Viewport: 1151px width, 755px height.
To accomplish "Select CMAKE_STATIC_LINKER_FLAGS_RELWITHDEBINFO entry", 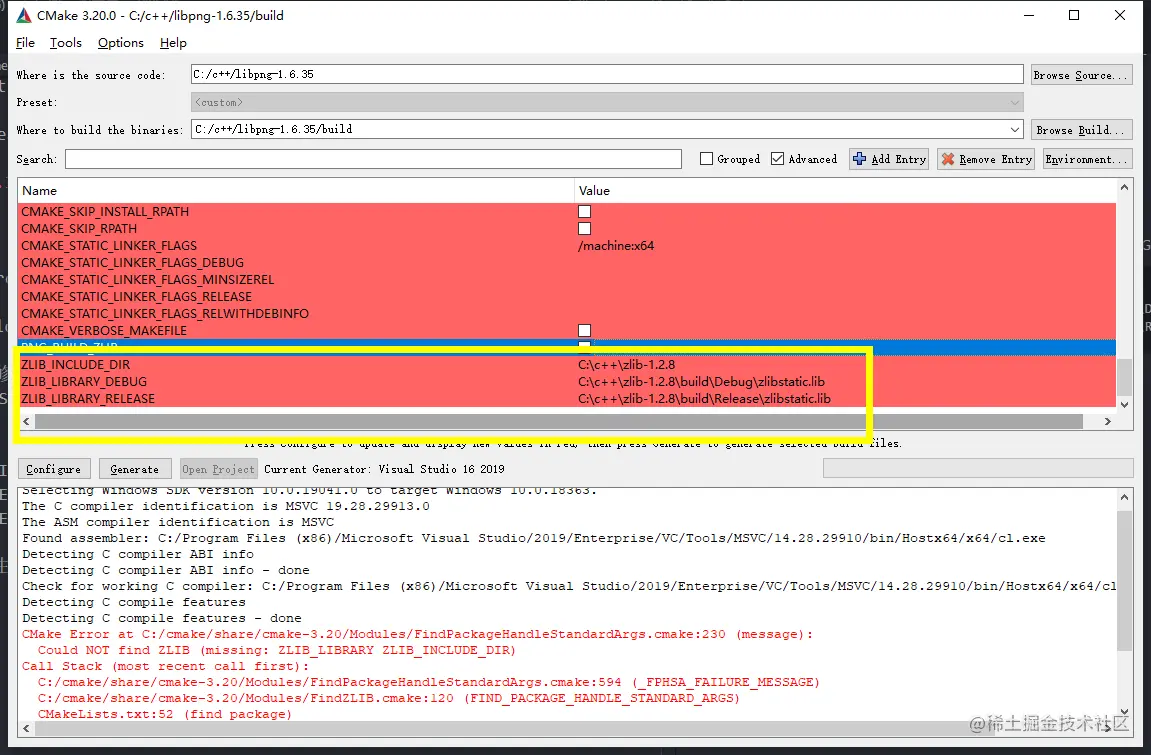I will pos(165,313).
